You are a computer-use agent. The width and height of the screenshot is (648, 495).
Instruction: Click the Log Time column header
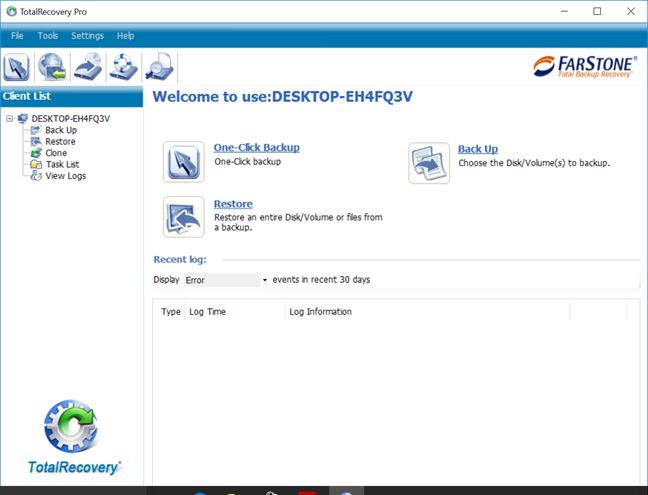pos(207,312)
